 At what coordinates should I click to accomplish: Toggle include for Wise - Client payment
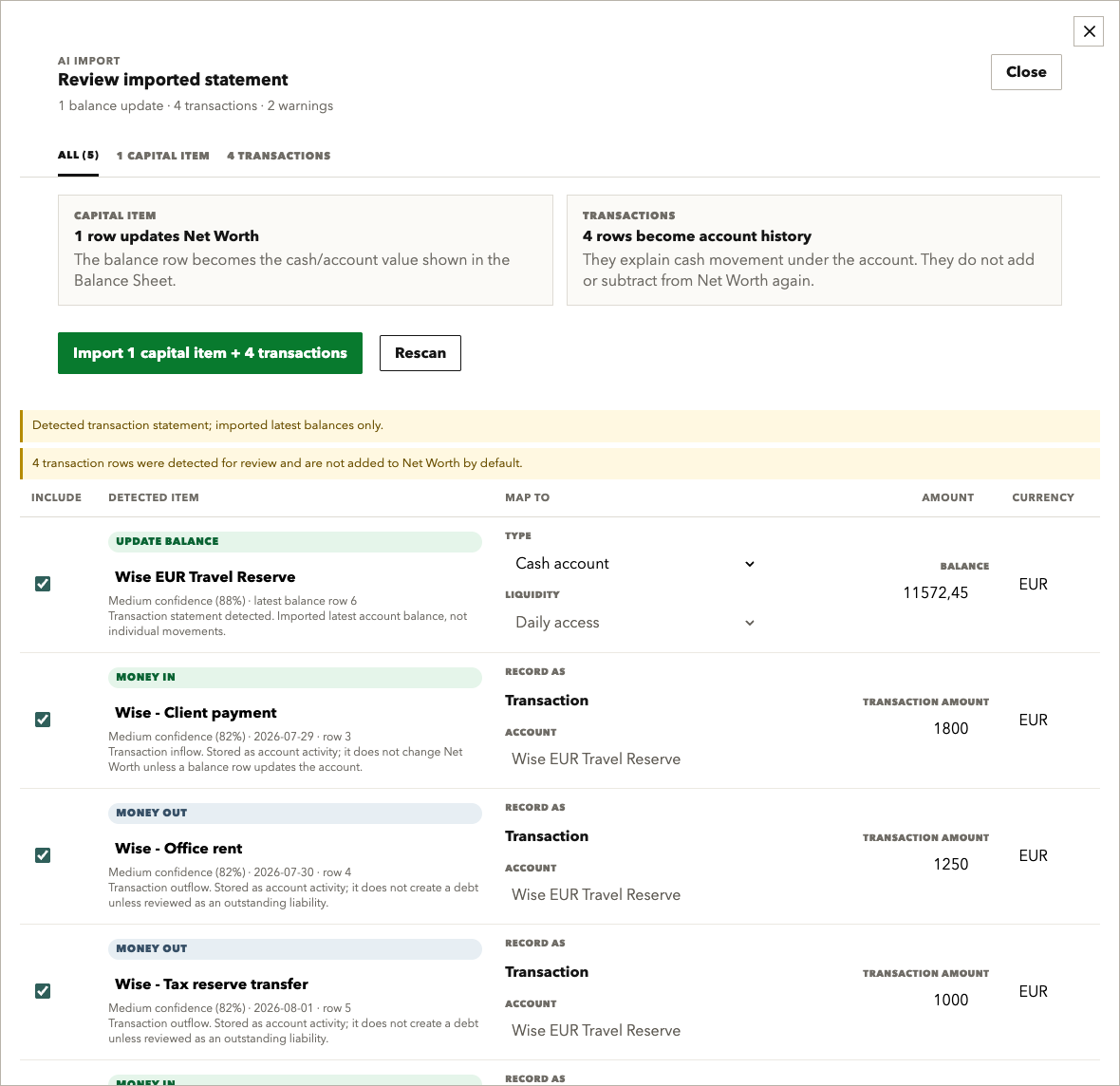pyautogui.click(x=43, y=720)
